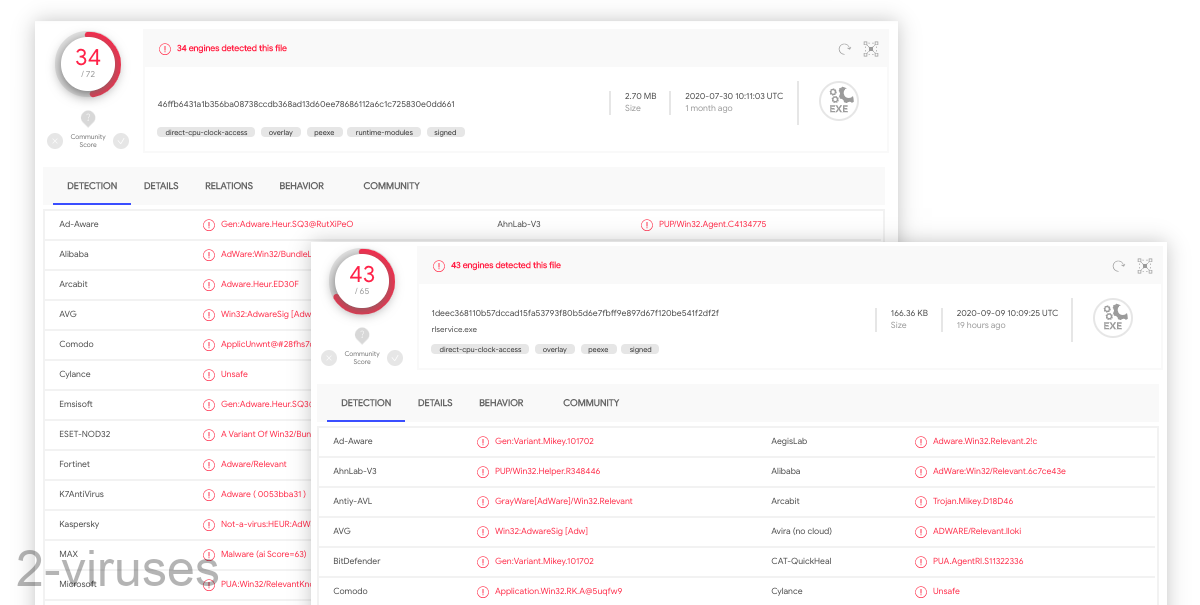Click the ESET-NOD32 engine name
1200x605 pixels.
(x=85, y=434)
